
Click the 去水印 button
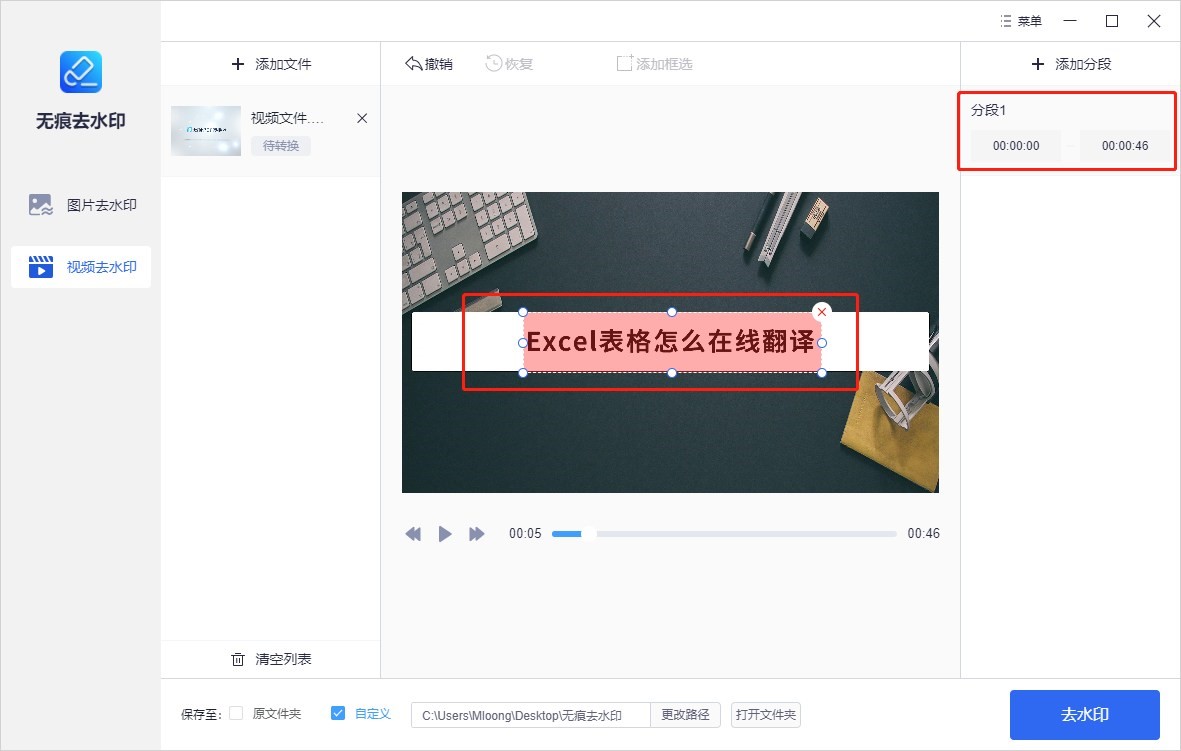coord(1084,715)
